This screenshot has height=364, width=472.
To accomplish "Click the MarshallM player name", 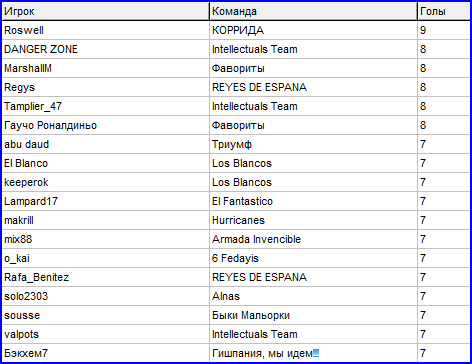I will (28, 68).
